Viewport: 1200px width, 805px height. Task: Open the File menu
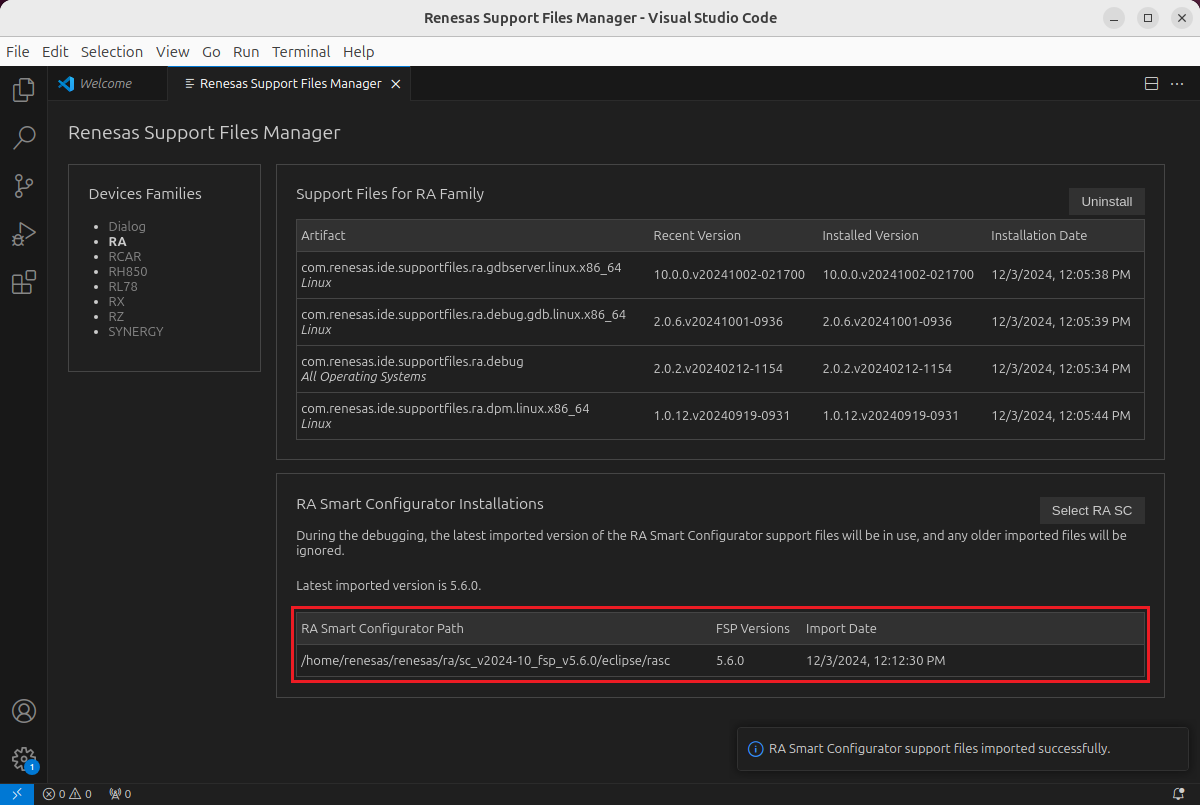[17, 52]
